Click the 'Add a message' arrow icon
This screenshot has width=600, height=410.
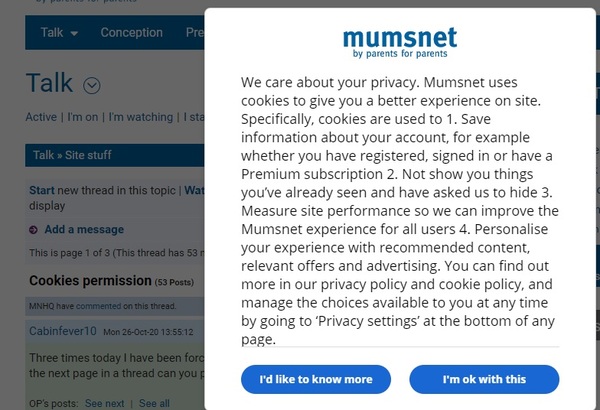tap(34, 230)
